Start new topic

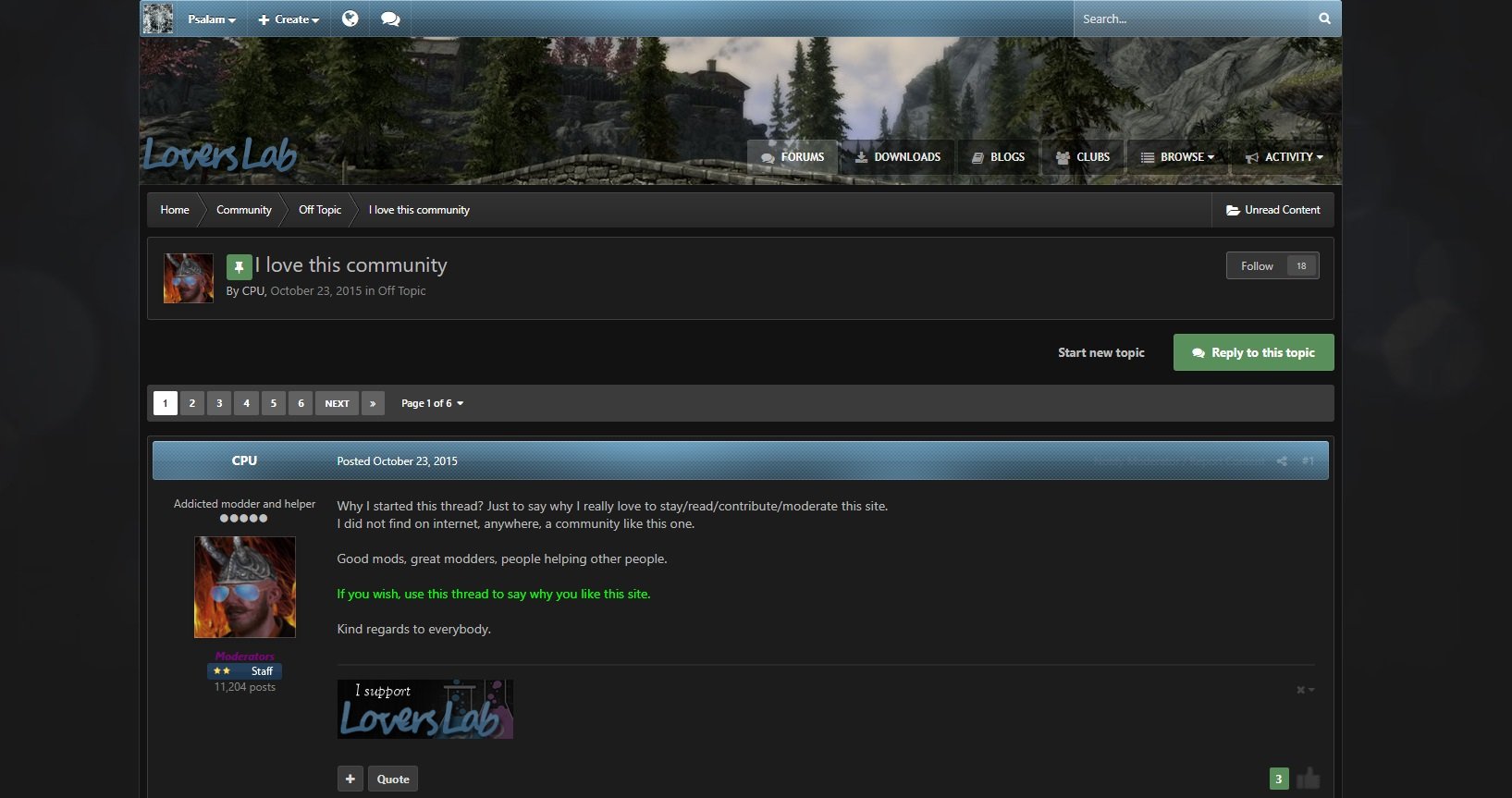(1100, 352)
